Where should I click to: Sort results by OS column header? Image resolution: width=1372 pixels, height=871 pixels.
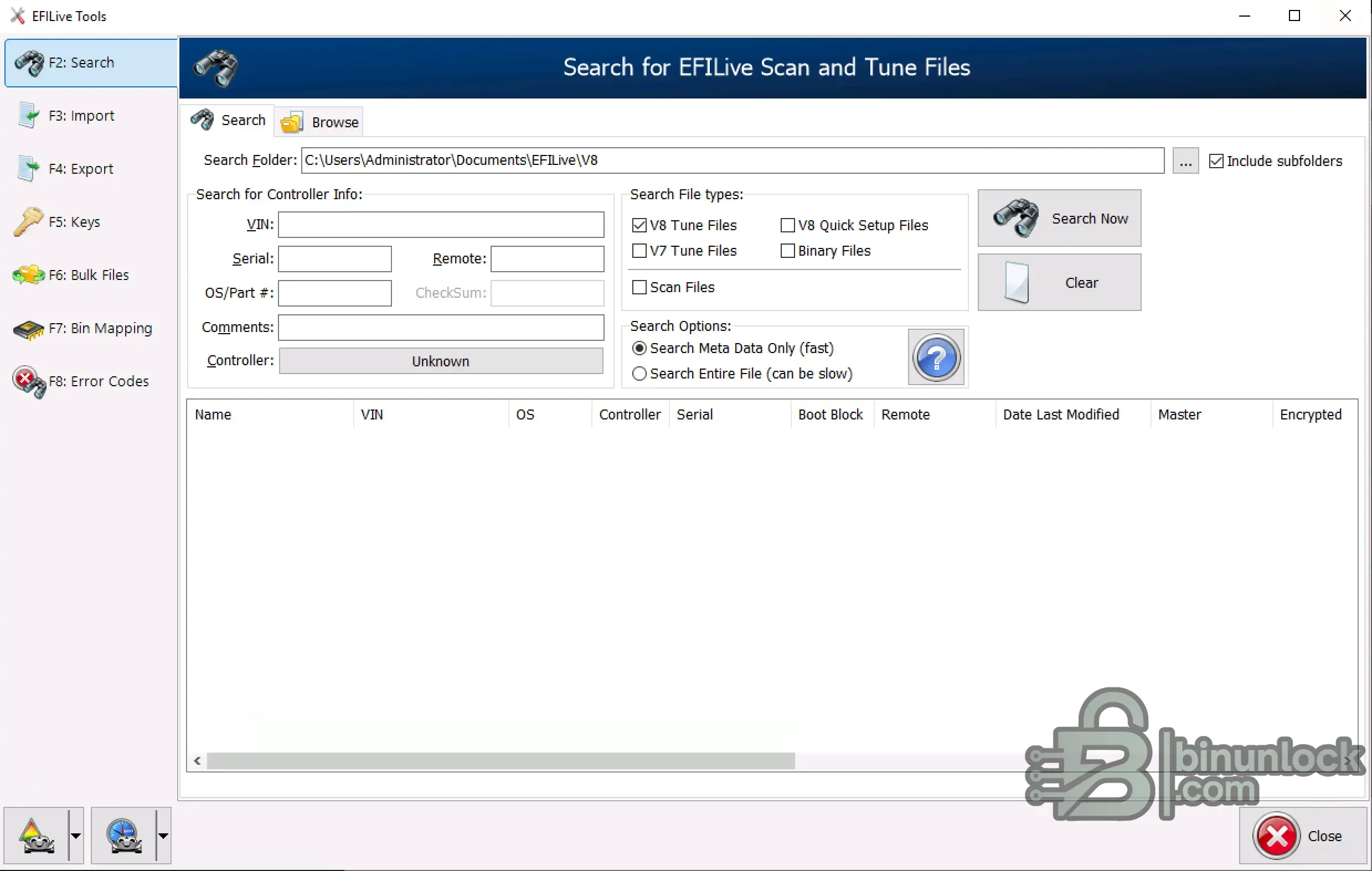click(x=550, y=414)
